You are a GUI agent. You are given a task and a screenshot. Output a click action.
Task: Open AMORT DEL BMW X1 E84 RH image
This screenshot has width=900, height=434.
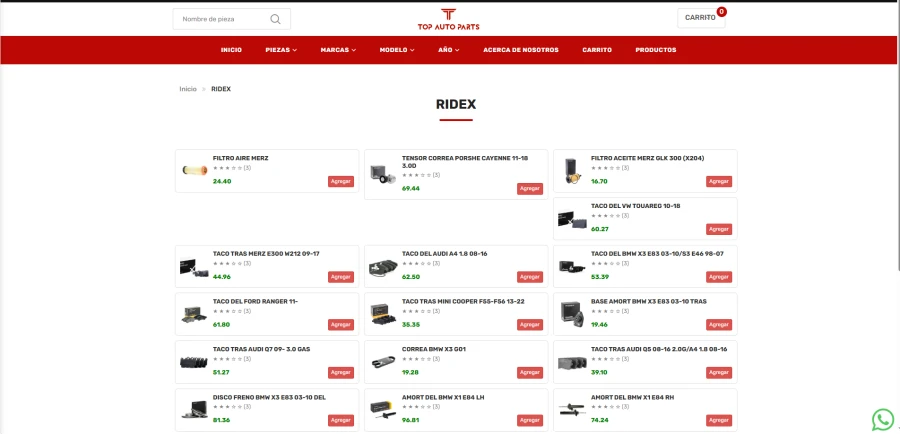tap(572, 410)
